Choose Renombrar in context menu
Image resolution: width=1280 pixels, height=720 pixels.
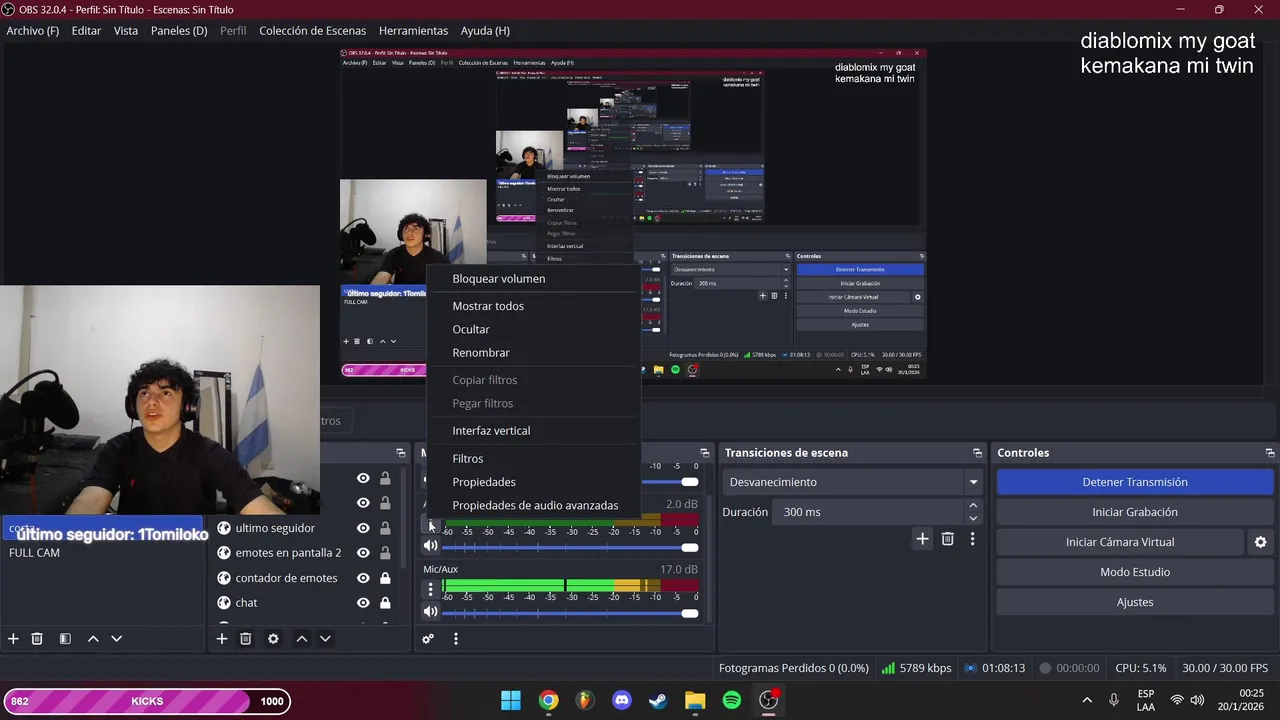(x=533, y=353)
